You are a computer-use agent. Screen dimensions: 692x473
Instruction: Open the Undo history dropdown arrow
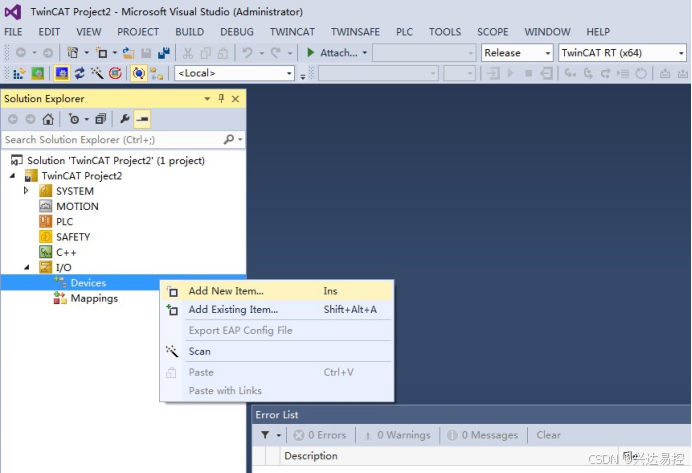click(x=262, y=53)
